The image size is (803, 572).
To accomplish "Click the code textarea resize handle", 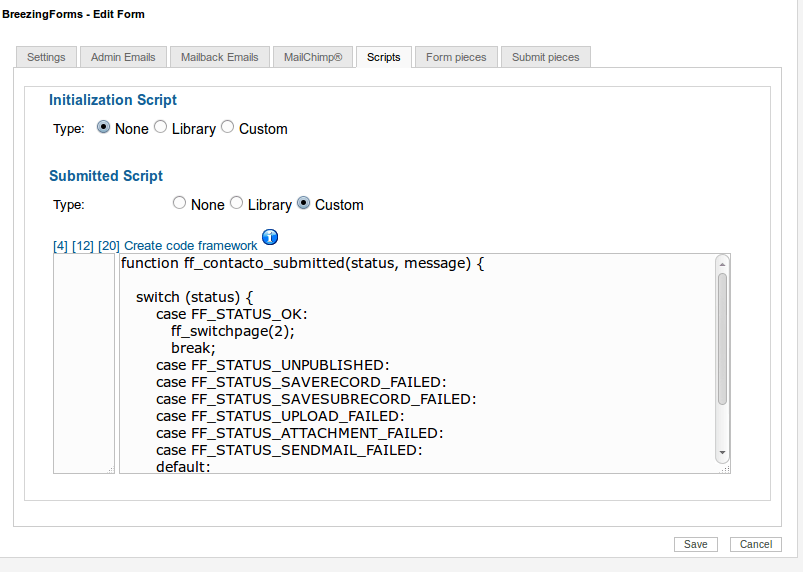I will point(726,469).
